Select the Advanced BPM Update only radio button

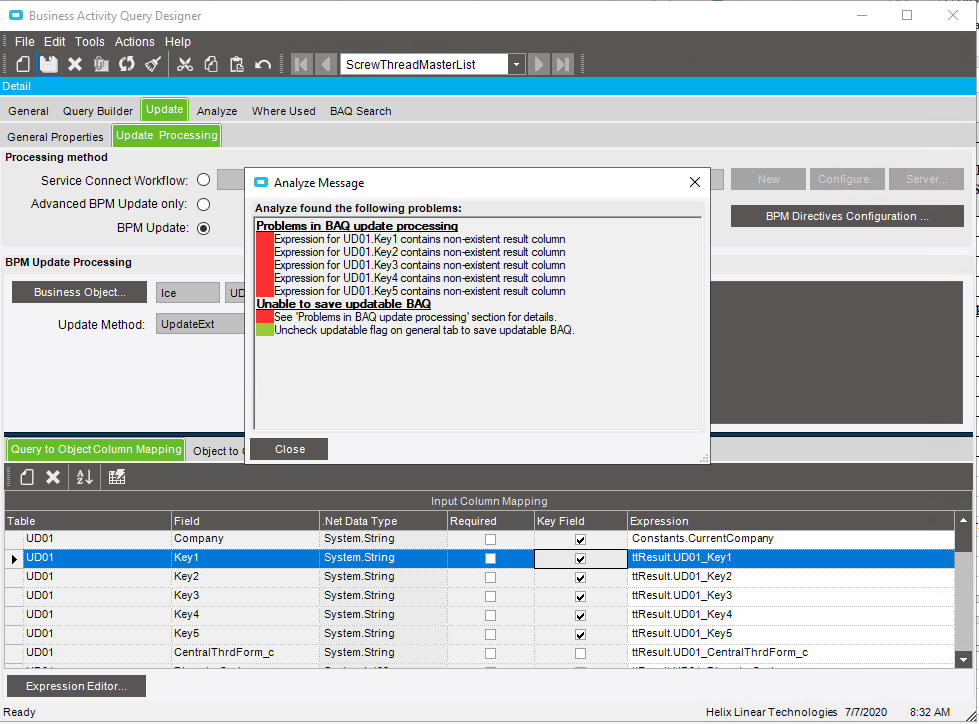point(204,204)
